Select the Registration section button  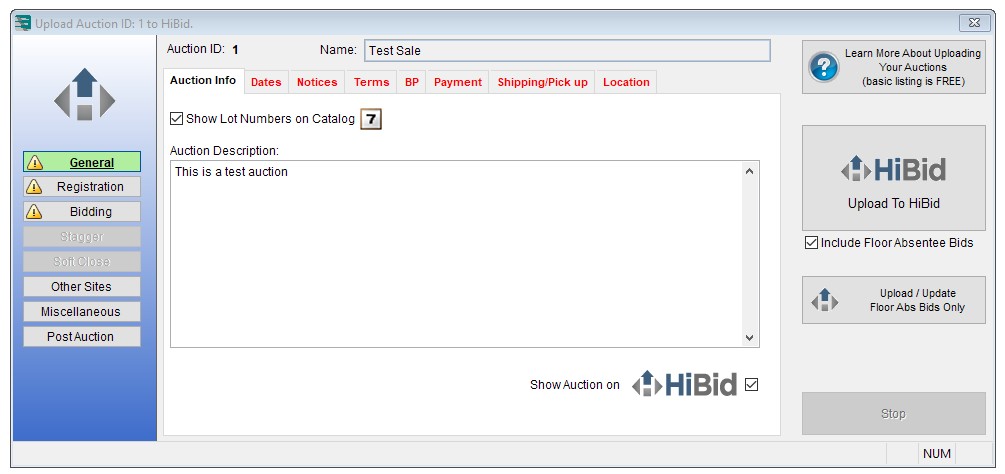coord(82,187)
